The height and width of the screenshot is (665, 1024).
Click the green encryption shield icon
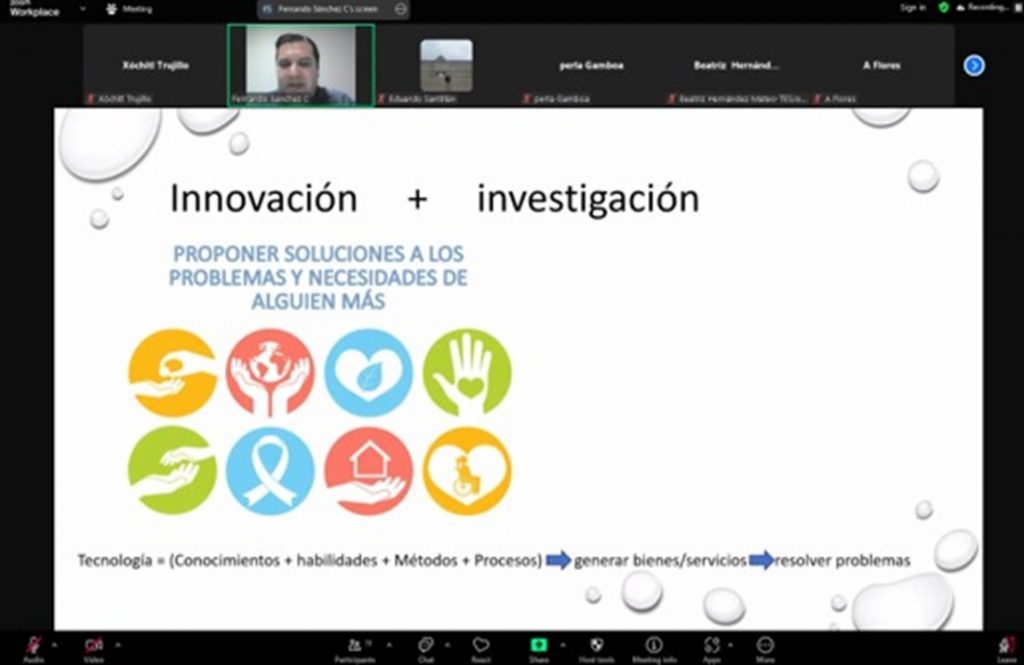pos(943,8)
